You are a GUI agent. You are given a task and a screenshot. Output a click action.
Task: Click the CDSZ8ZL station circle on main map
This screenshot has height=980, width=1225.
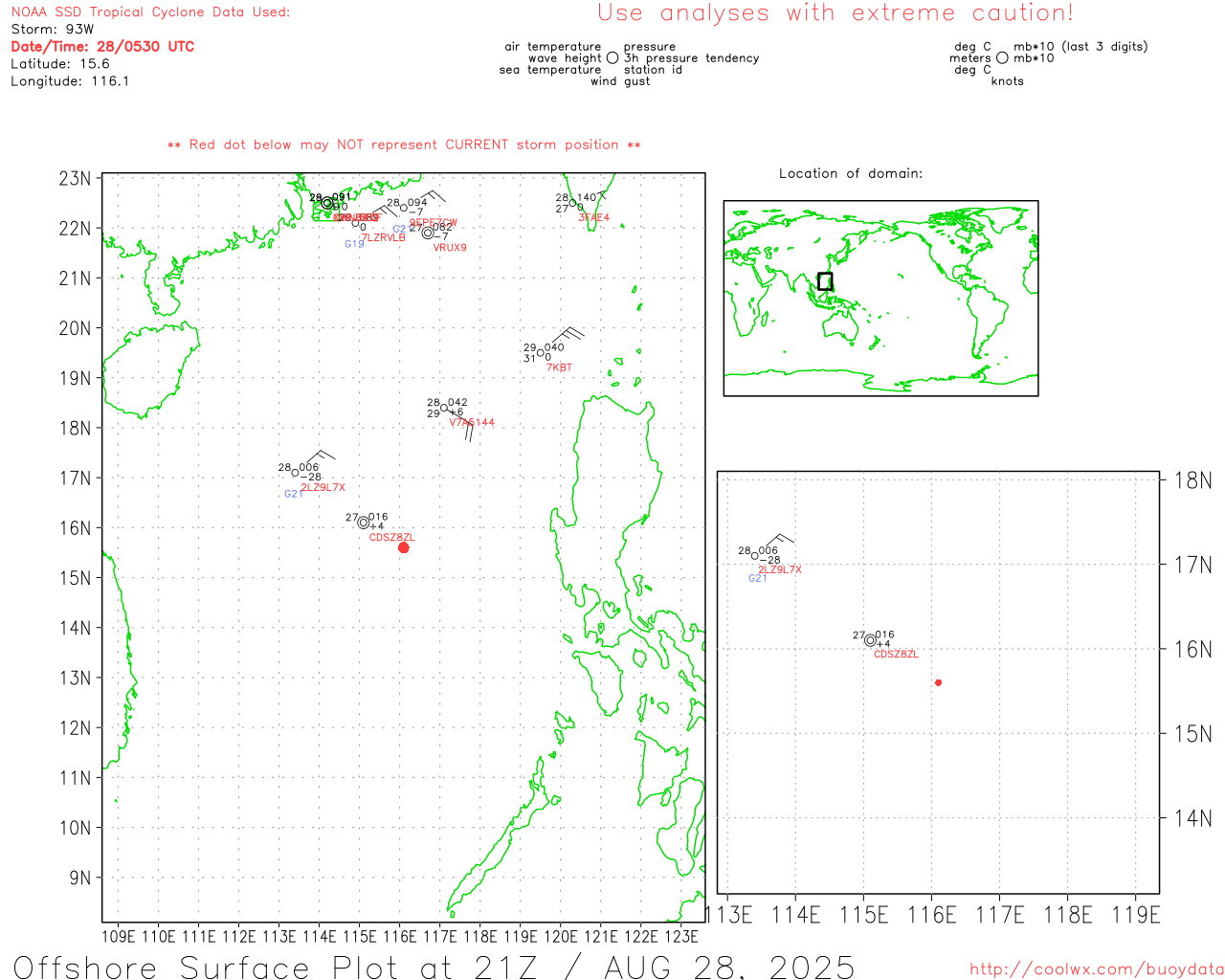click(364, 523)
